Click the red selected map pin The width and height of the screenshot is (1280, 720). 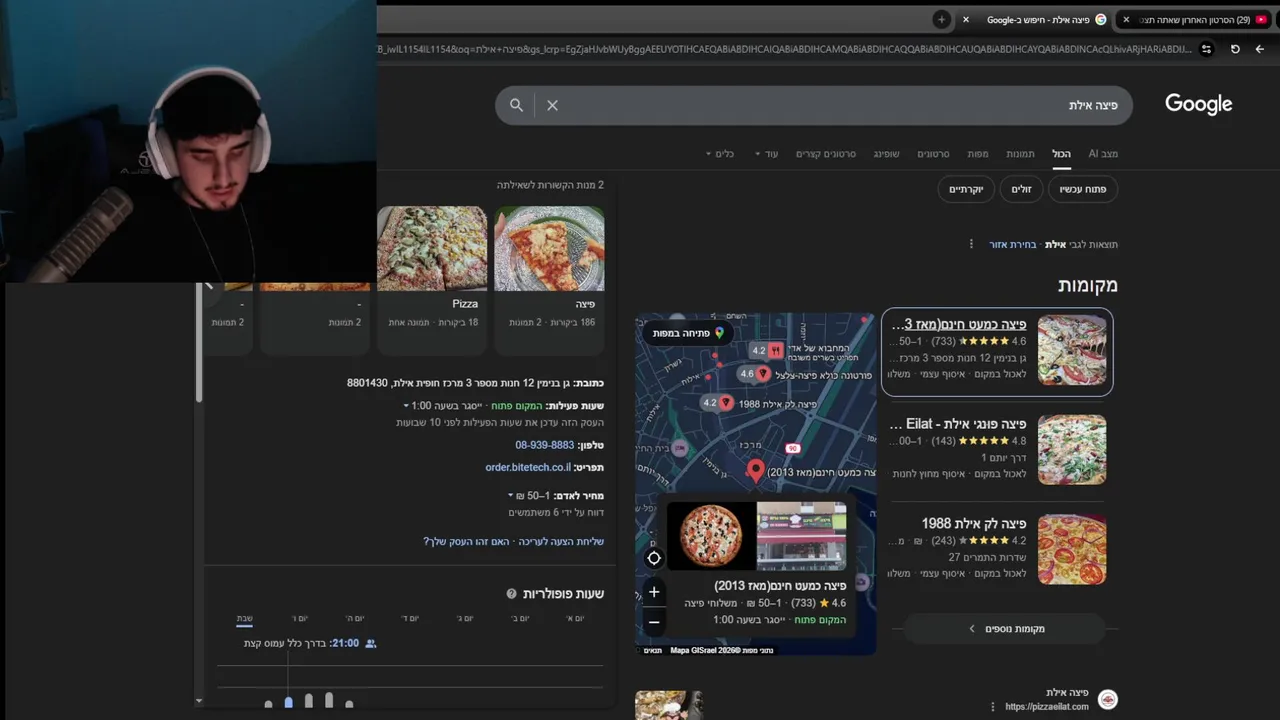click(756, 470)
